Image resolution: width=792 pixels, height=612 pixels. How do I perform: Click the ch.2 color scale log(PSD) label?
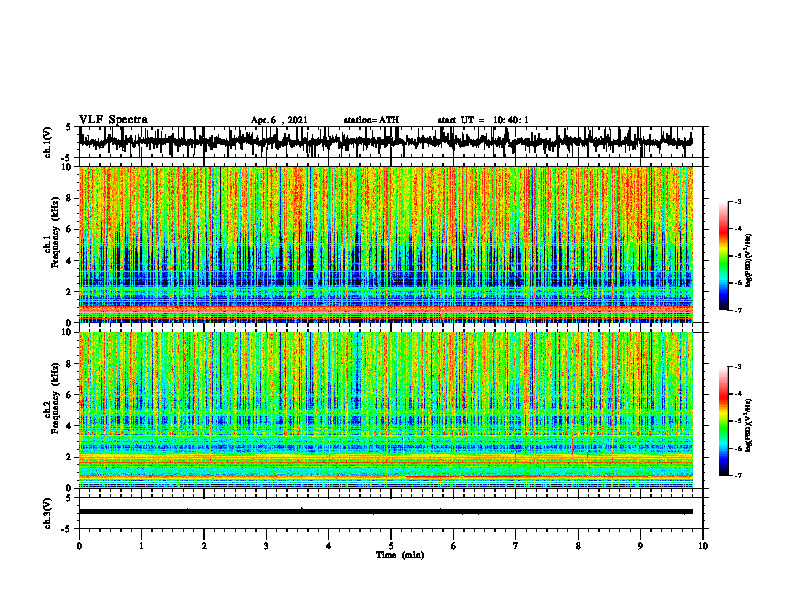[749, 426]
